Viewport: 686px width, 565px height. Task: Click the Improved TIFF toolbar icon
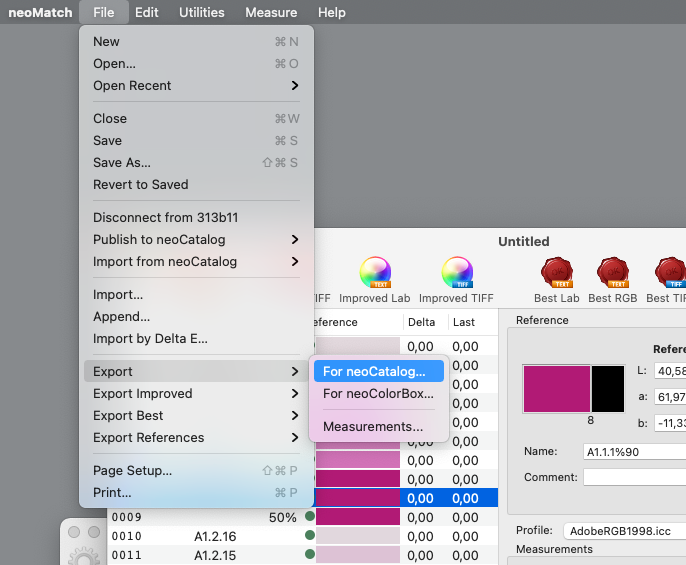point(457,272)
